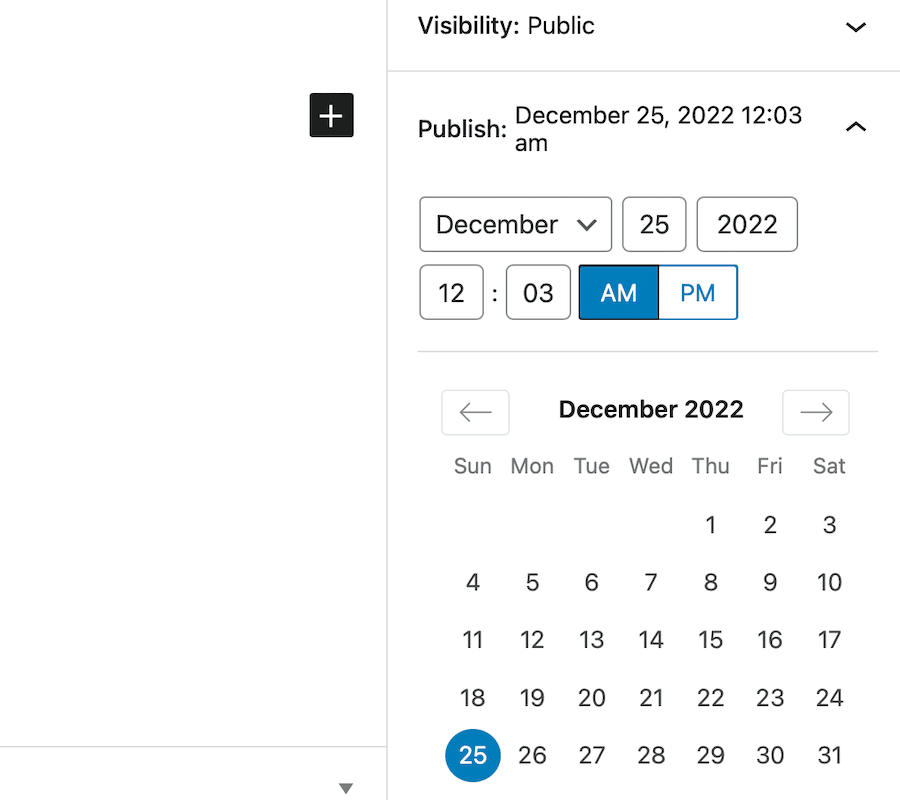Click the December 2022 calendar heading
The image size is (900, 800).
coord(651,409)
